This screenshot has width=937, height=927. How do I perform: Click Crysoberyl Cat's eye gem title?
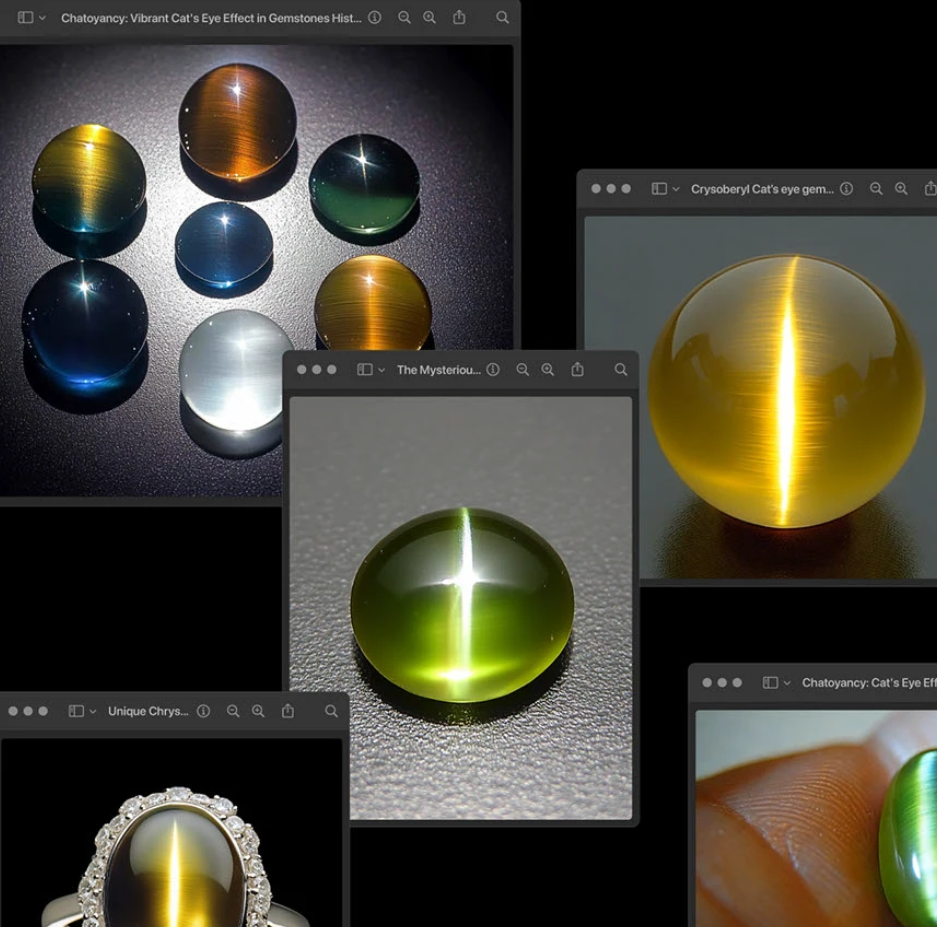tap(762, 189)
